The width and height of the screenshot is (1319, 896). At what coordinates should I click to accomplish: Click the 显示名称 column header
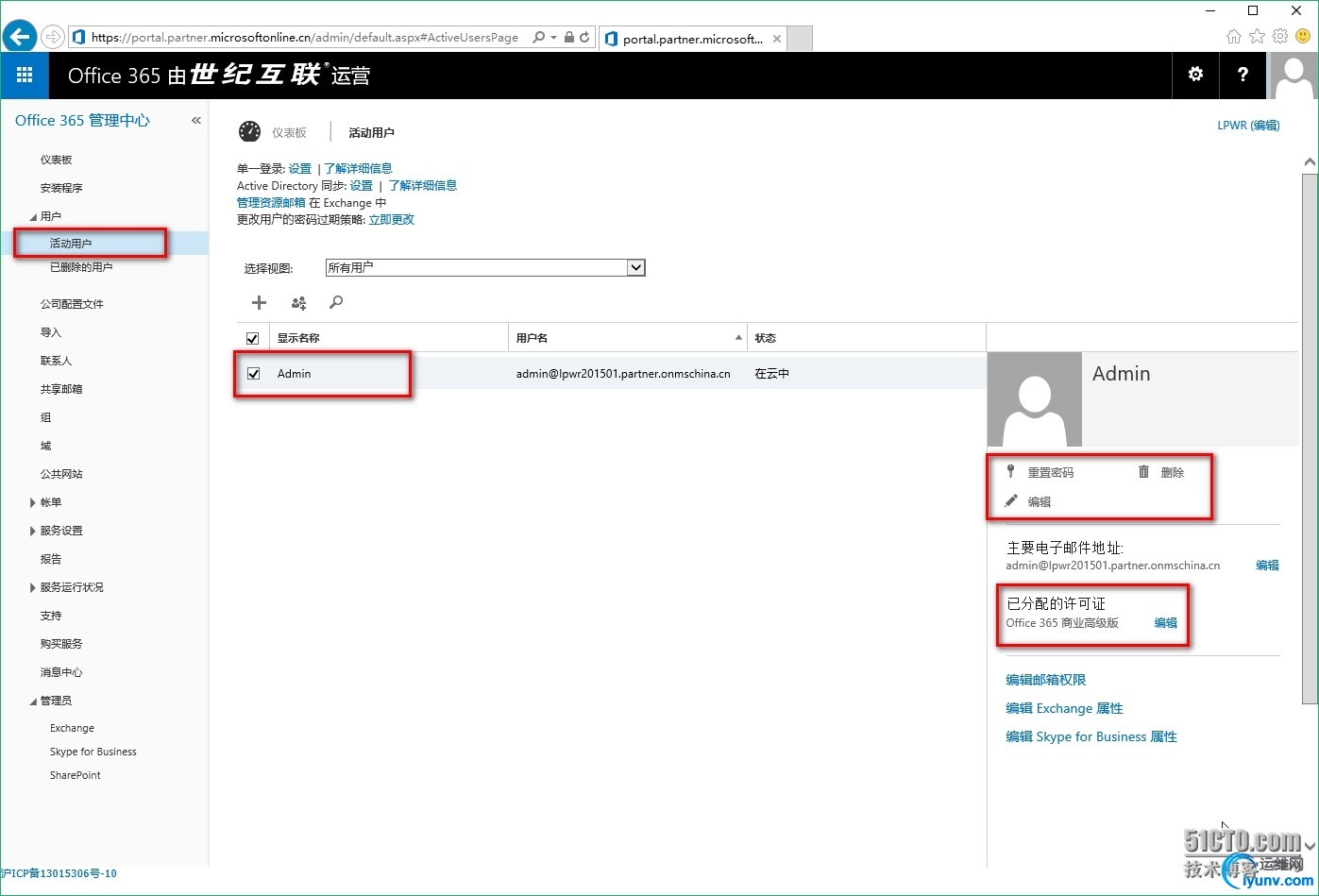pyautogui.click(x=298, y=338)
